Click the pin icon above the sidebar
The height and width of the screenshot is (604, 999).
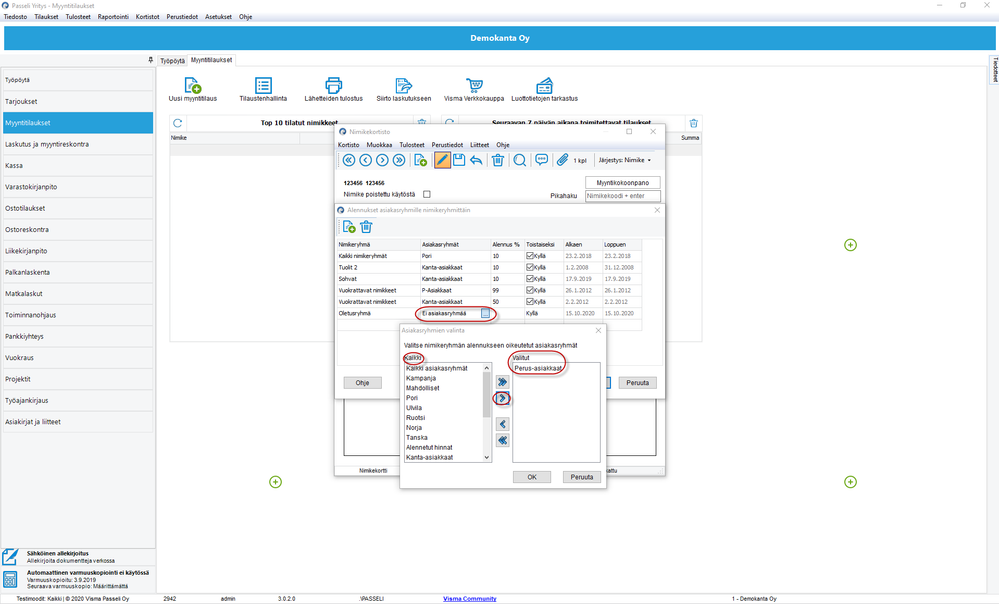150,60
